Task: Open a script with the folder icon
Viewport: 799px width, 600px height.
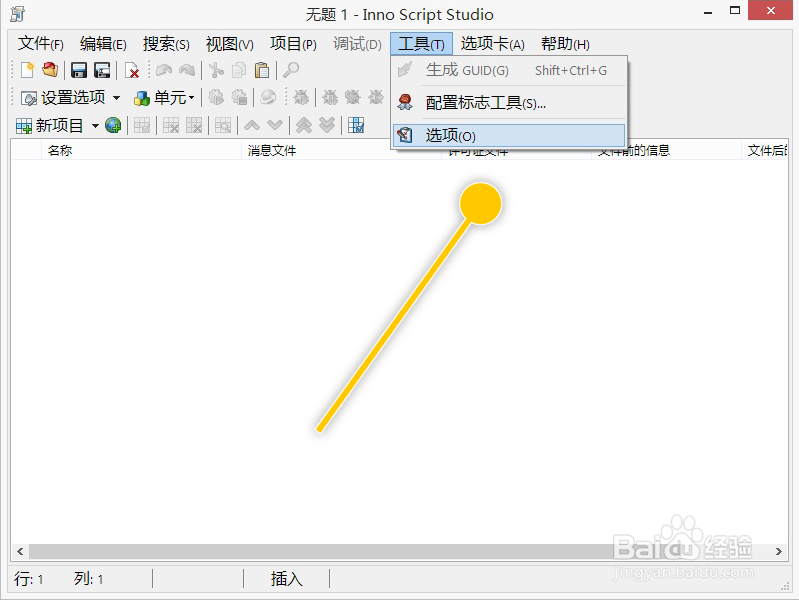Action: pyautogui.click(x=50, y=70)
